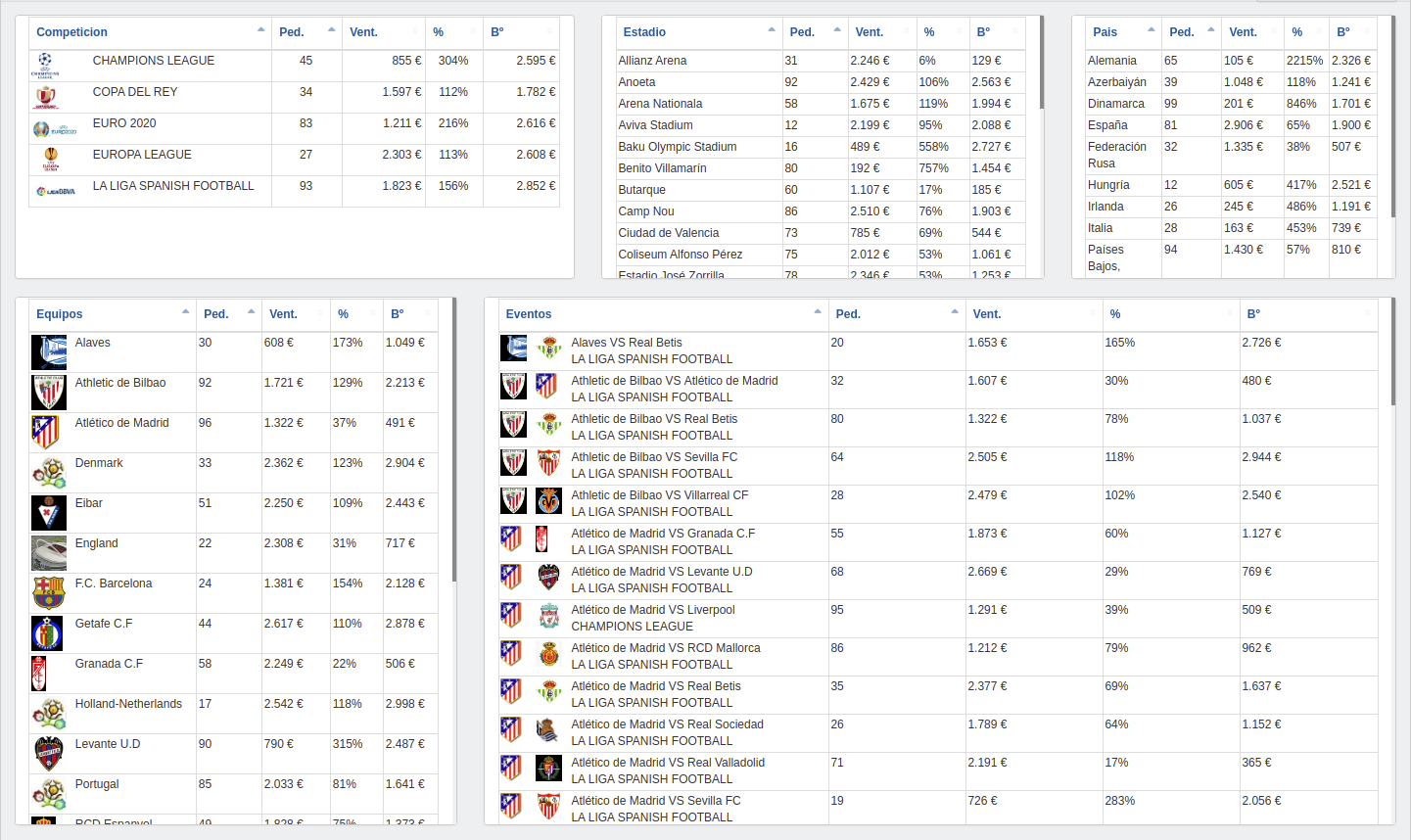Viewport: 1411px width, 840px height.
Task: Select the Atlético de Madrid VS Sevilla FC event
Action: pyautogui.click(x=938, y=810)
